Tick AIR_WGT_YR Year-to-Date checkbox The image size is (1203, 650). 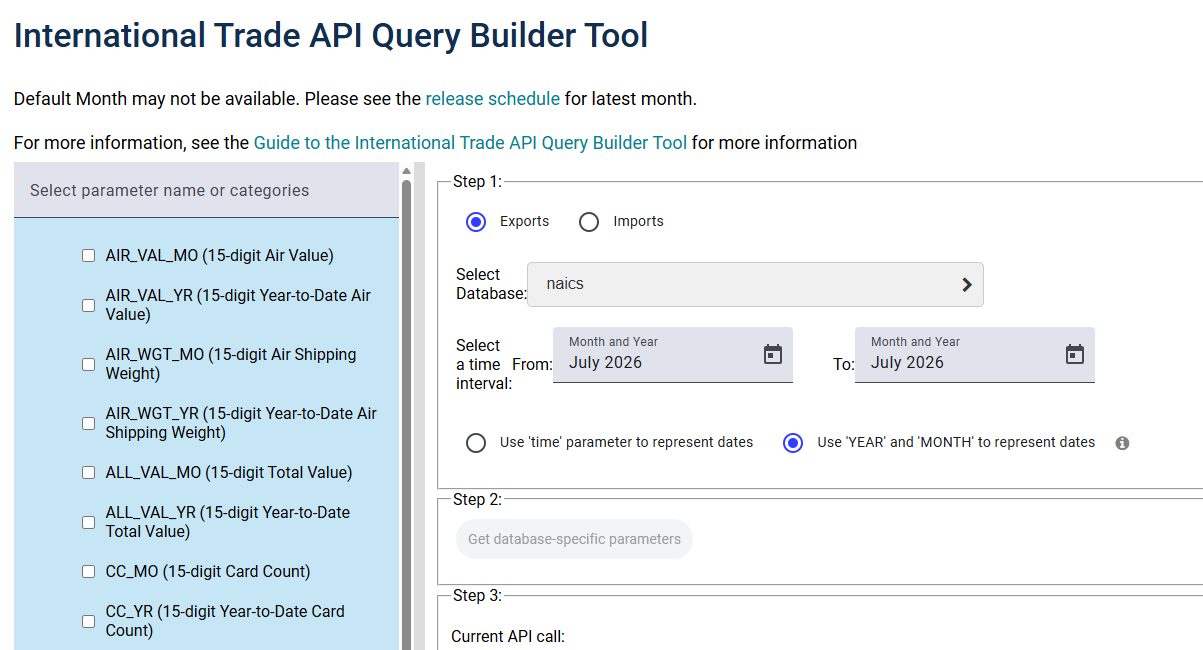point(89,423)
